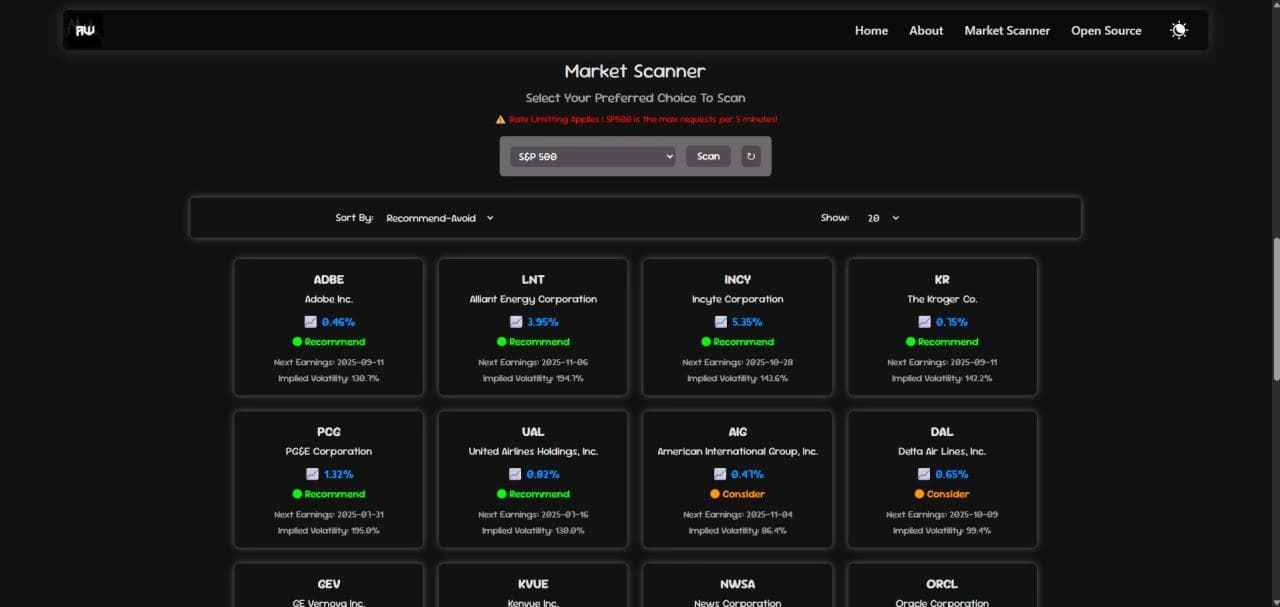This screenshot has height=607, width=1280.
Task: Open the DAL stock card title
Action: pyautogui.click(x=942, y=432)
